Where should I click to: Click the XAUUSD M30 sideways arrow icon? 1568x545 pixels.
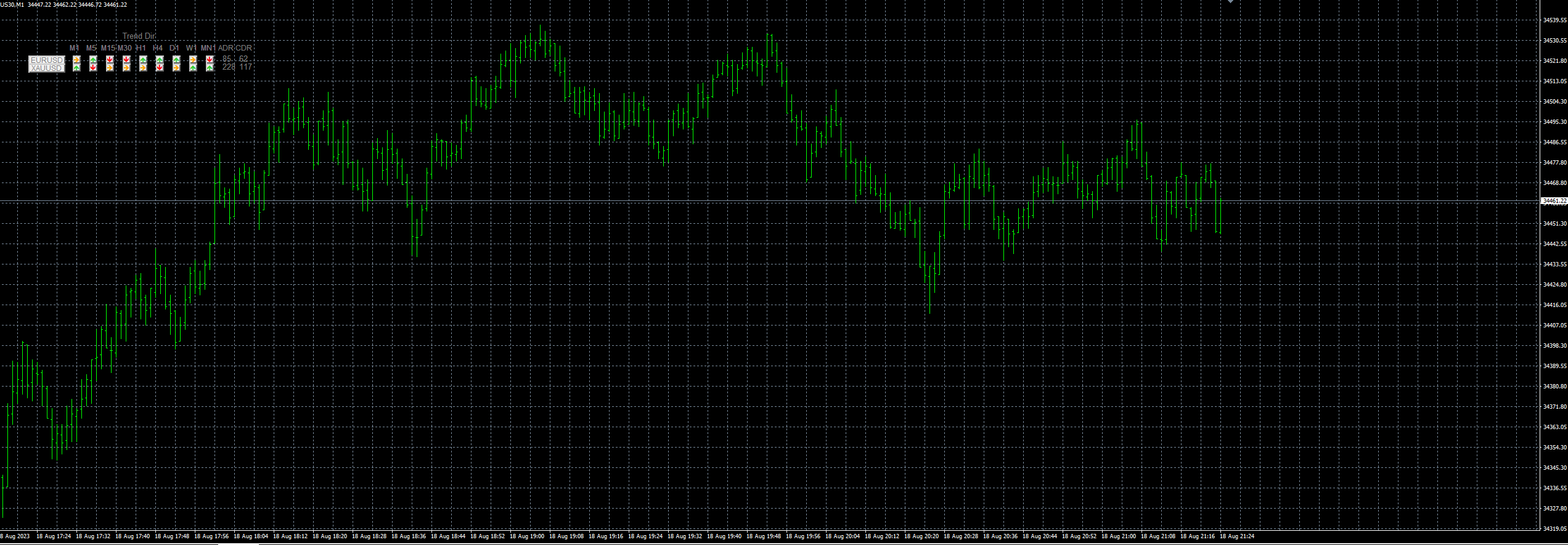tap(126, 67)
